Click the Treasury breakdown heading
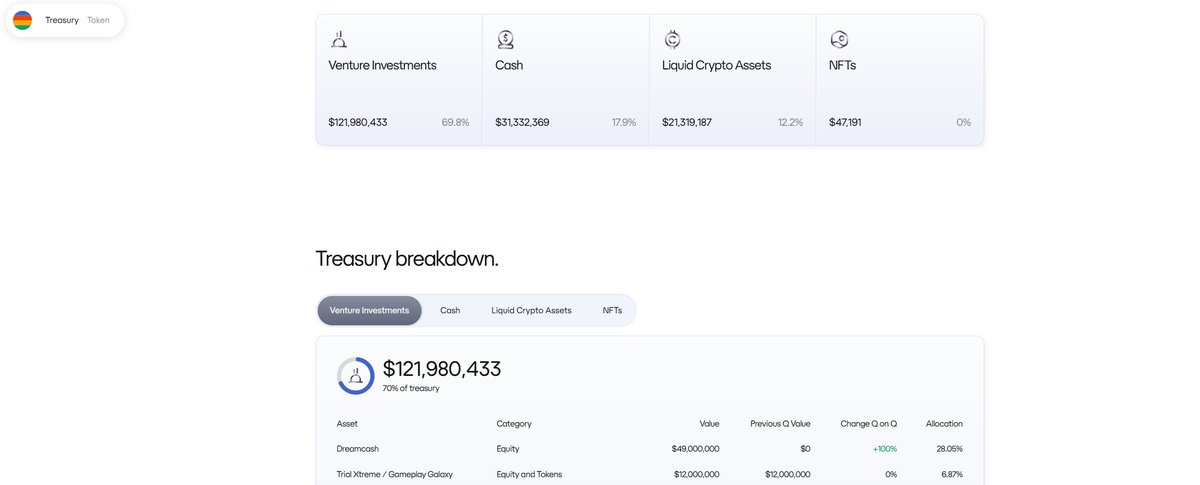This screenshot has width=1200, height=485. [x=407, y=258]
